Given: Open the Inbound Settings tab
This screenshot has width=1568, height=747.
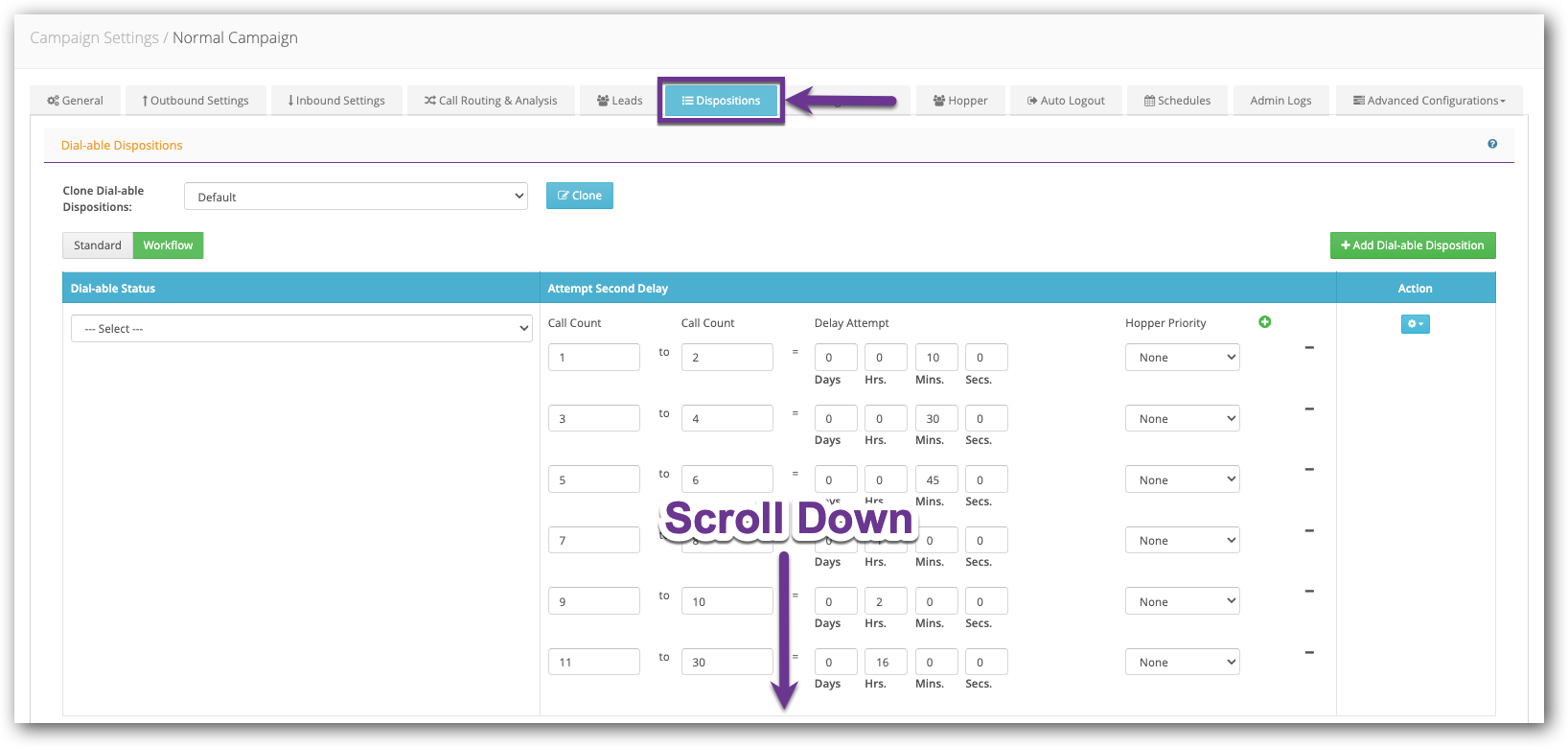Looking at the screenshot, I should 336,101.
